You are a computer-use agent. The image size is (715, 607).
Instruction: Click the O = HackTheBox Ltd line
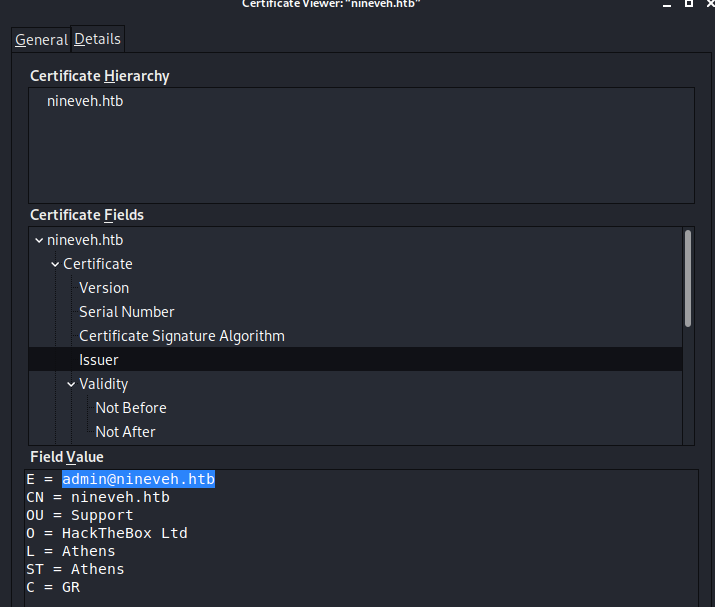(x=107, y=533)
